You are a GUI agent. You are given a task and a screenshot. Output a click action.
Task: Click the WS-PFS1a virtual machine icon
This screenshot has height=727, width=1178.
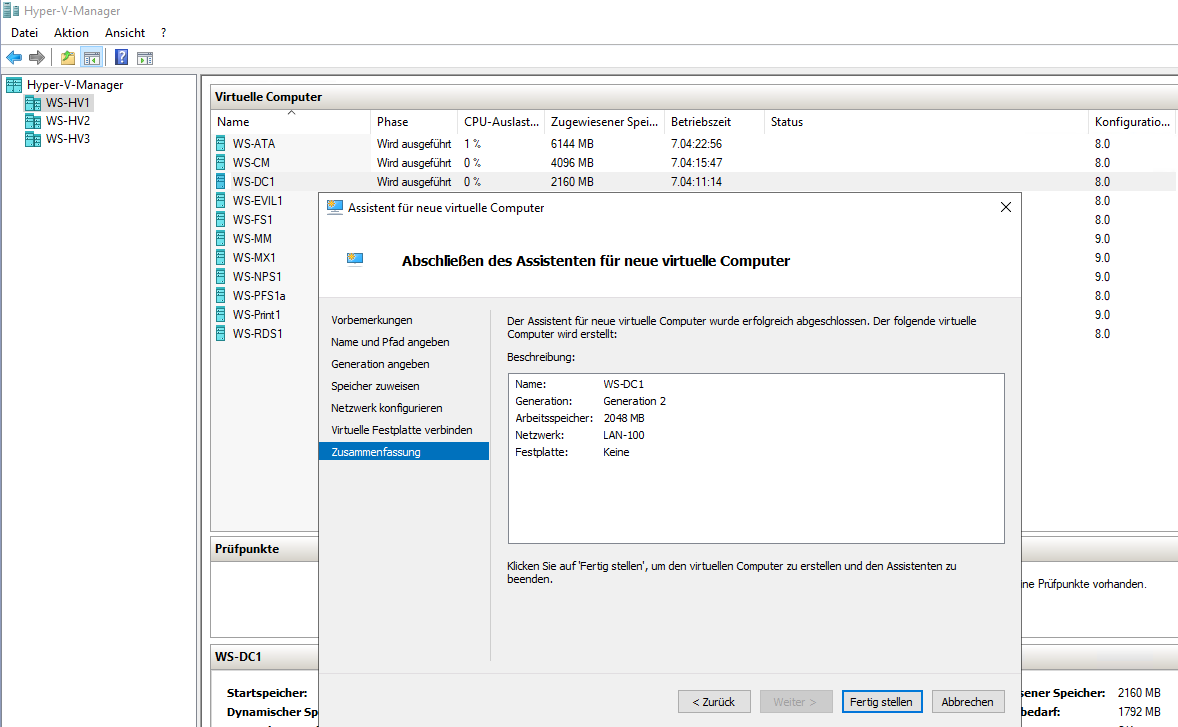pyautogui.click(x=221, y=295)
